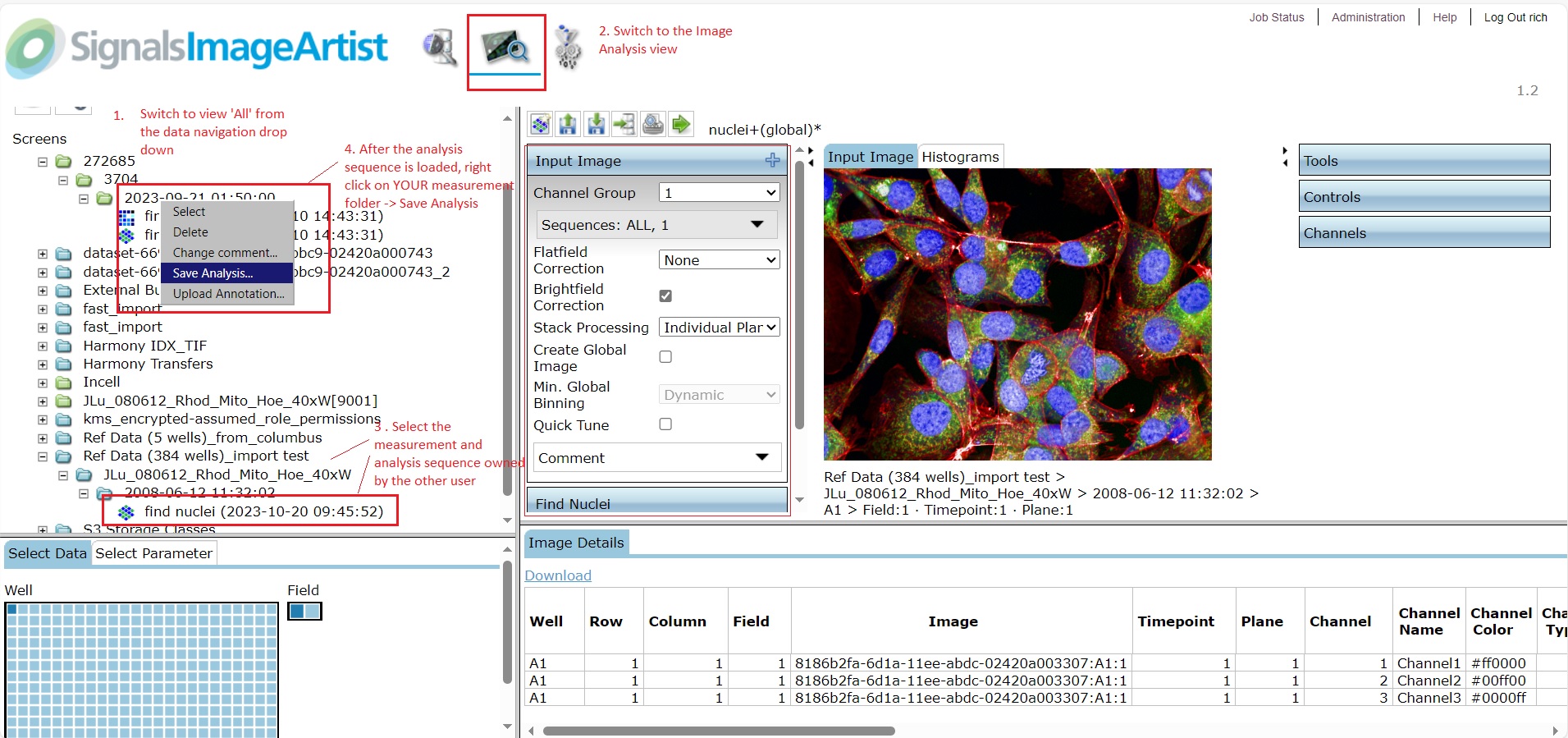Expand the Harmony Transfers tree node
Screen dimensions: 1568x738
pos(43,364)
